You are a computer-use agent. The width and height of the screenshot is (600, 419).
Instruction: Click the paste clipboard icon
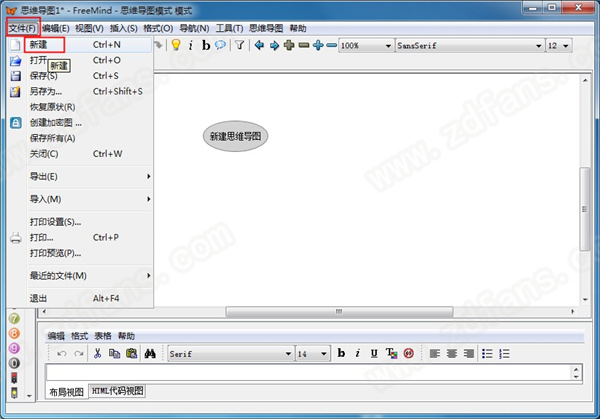tap(131, 354)
